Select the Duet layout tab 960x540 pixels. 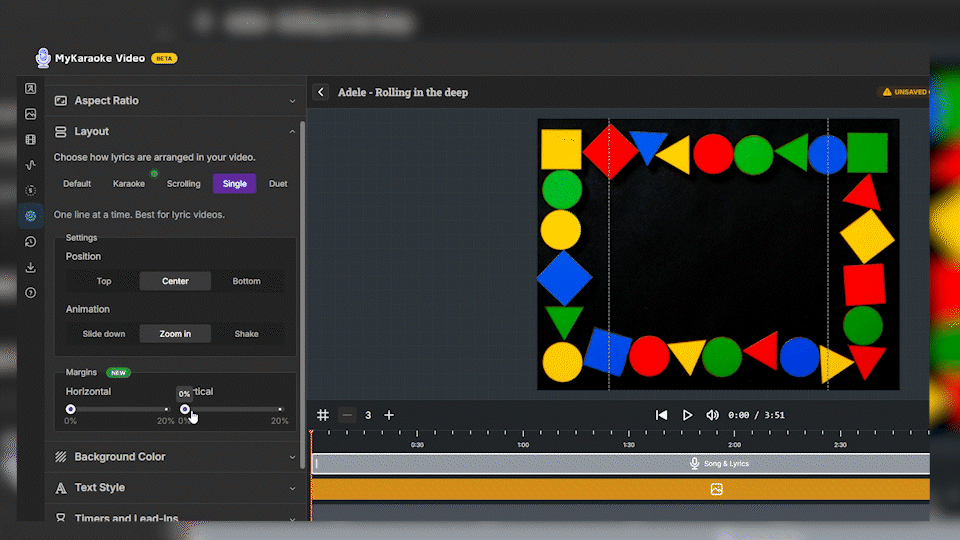[x=278, y=184]
